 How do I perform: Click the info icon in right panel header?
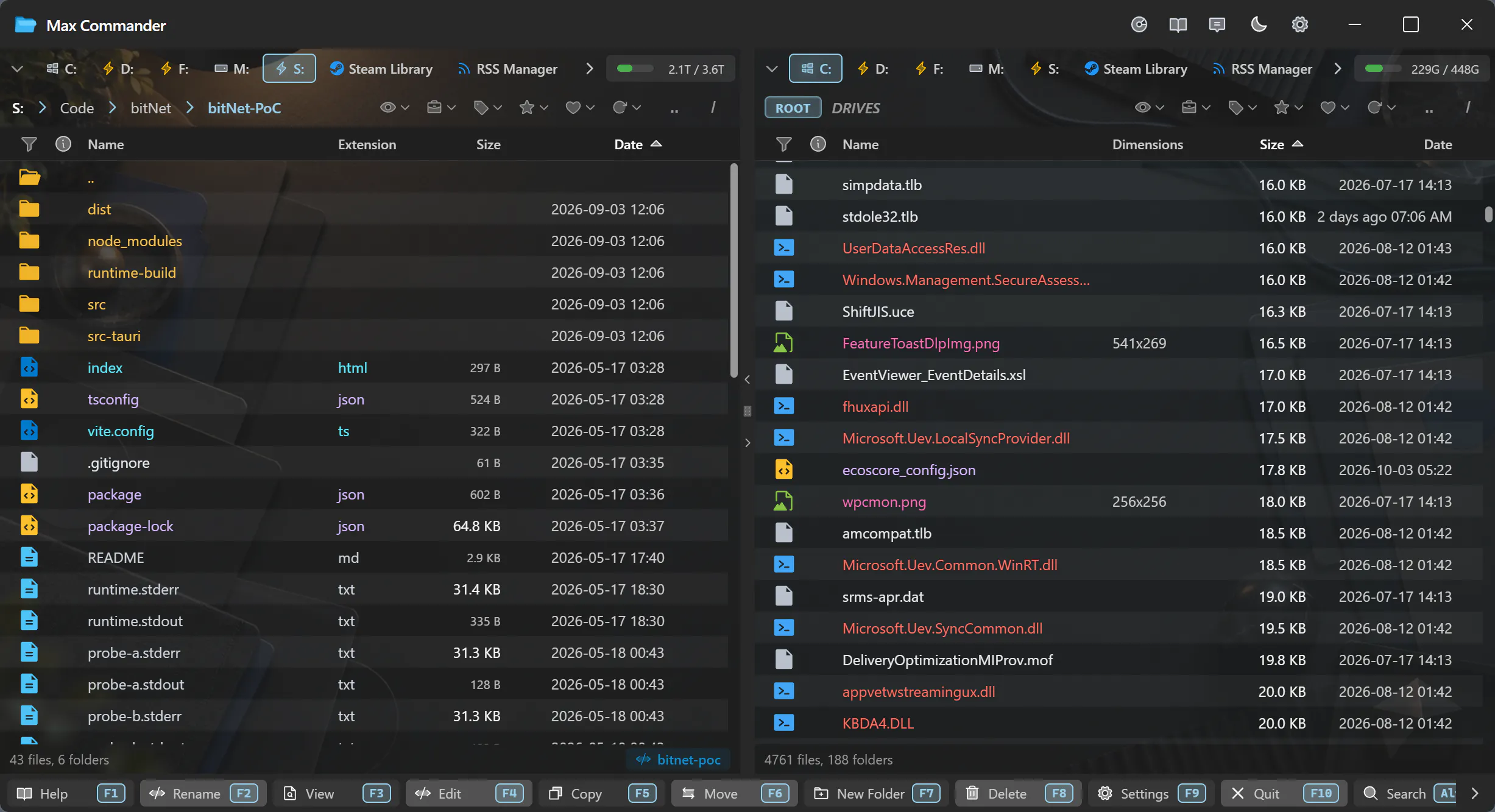pyautogui.click(x=818, y=144)
